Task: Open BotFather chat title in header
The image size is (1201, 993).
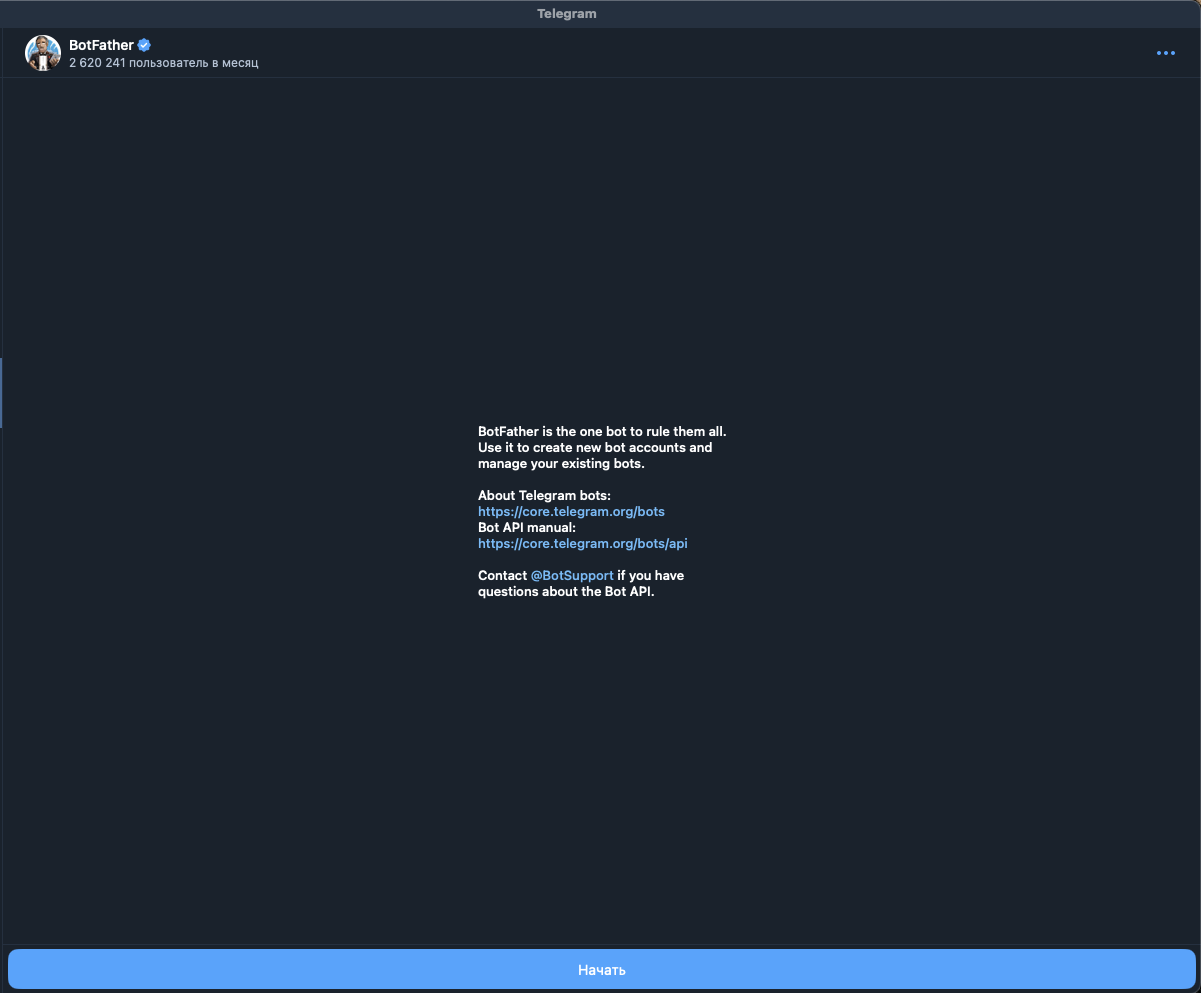Action: [101, 45]
